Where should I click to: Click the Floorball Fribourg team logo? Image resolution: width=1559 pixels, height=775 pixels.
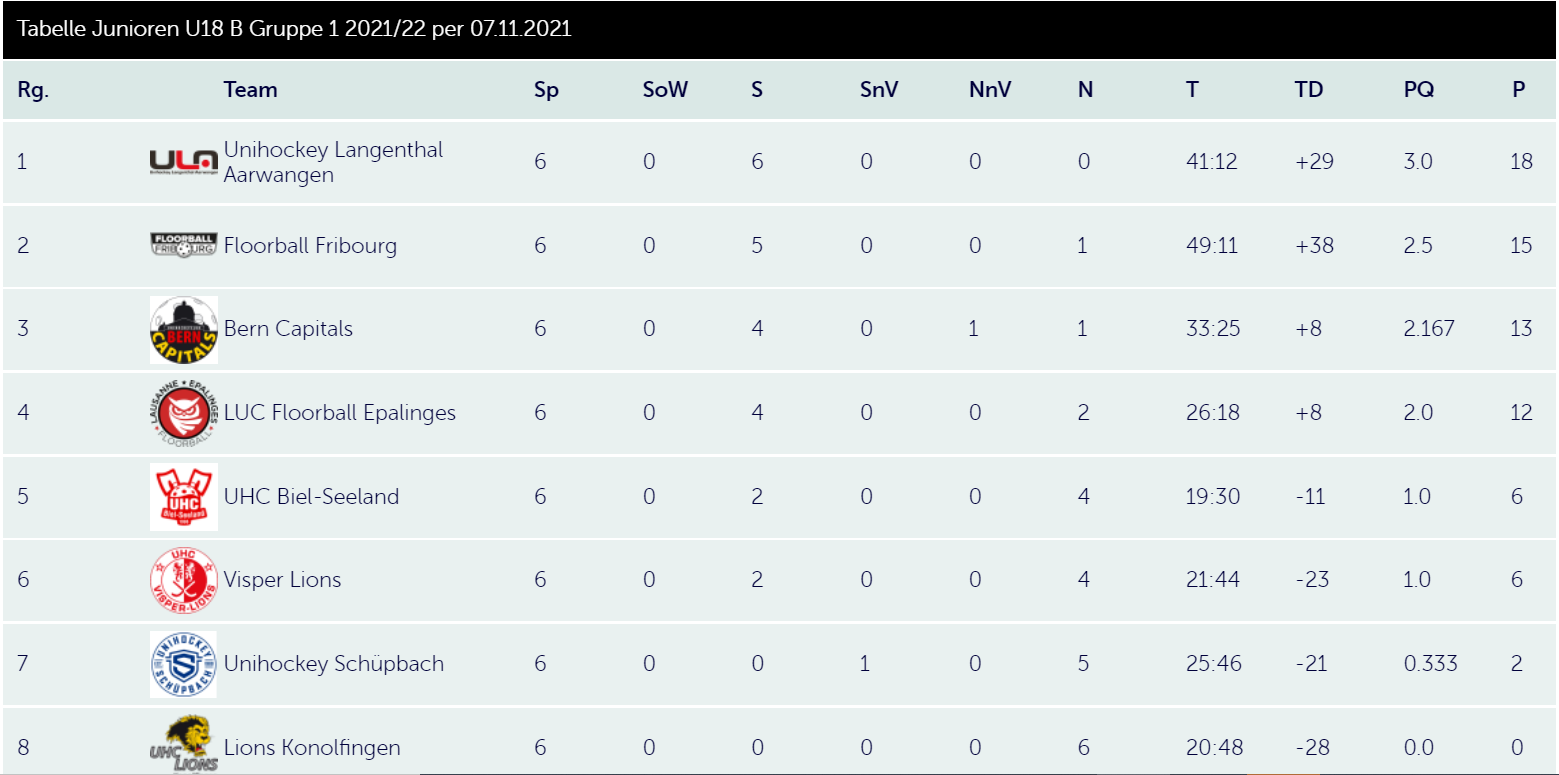pyautogui.click(x=183, y=245)
